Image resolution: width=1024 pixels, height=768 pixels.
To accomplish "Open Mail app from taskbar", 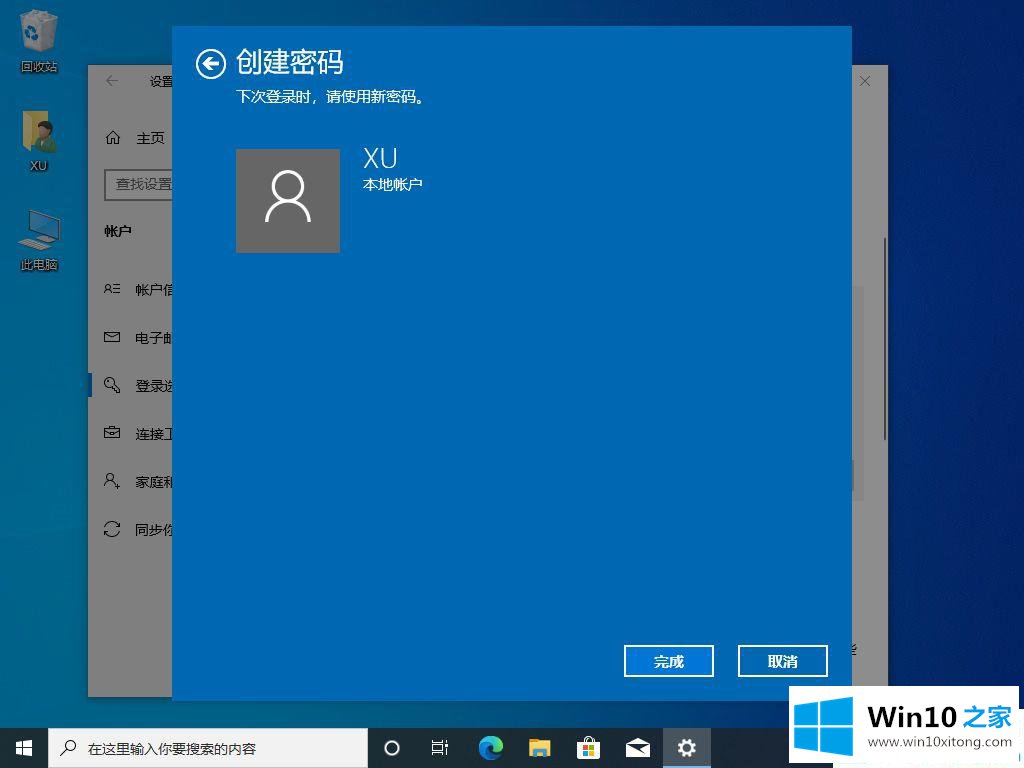I will (637, 748).
